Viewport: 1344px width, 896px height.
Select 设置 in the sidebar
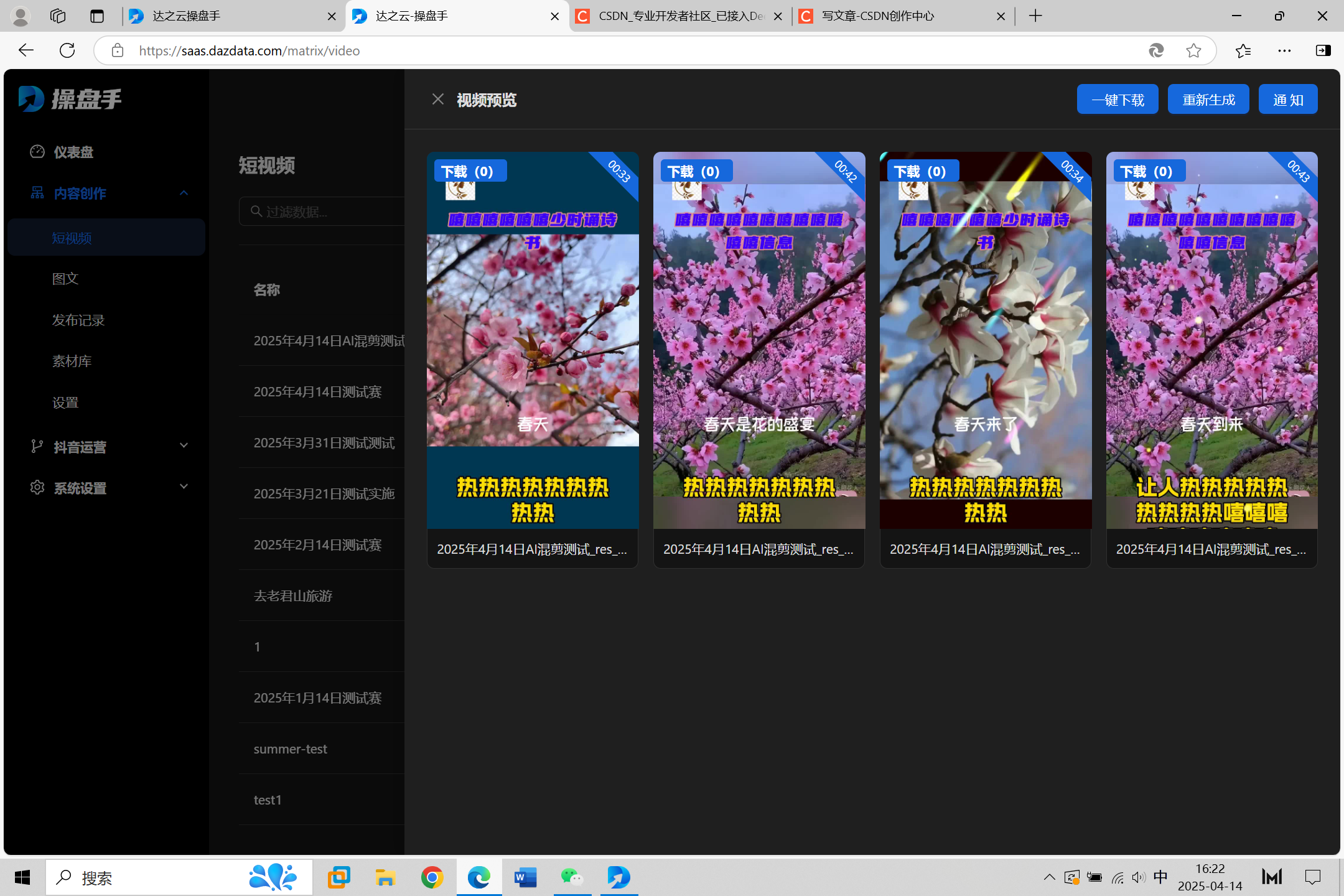[x=65, y=403]
